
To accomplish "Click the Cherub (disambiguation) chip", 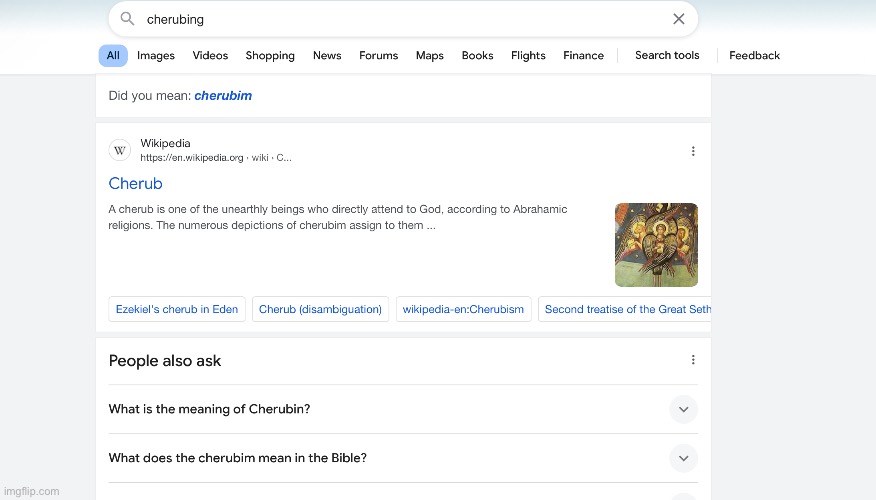I will 320,309.
